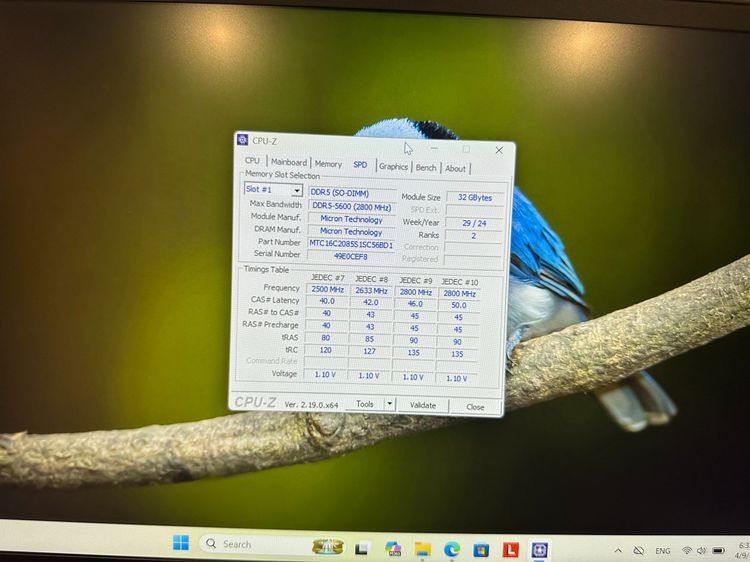Click the search highlight image in search box

pyautogui.click(x=328, y=546)
